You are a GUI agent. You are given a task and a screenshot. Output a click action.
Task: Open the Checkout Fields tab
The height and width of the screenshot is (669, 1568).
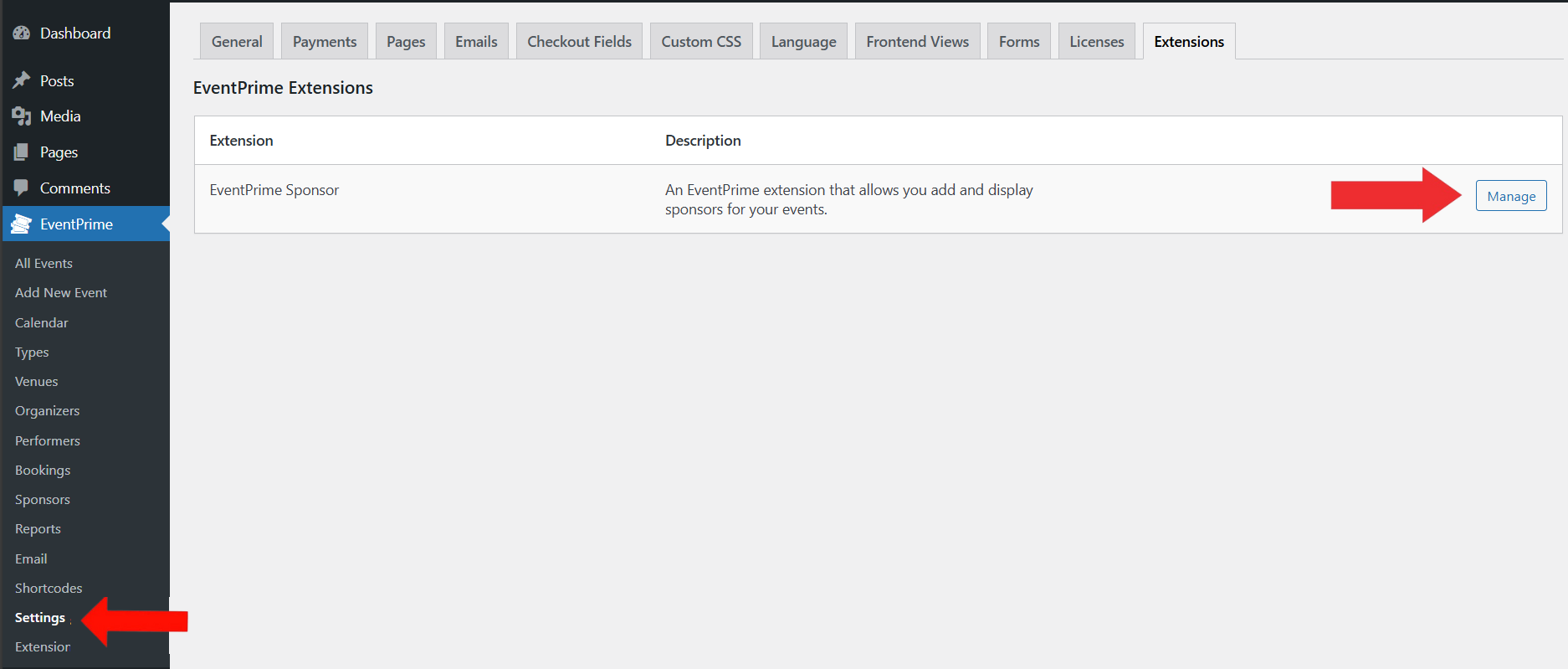(x=579, y=42)
